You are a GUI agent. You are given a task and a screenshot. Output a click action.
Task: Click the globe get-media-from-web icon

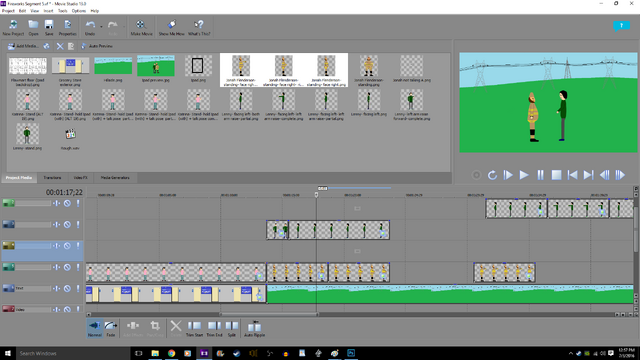point(47,46)
